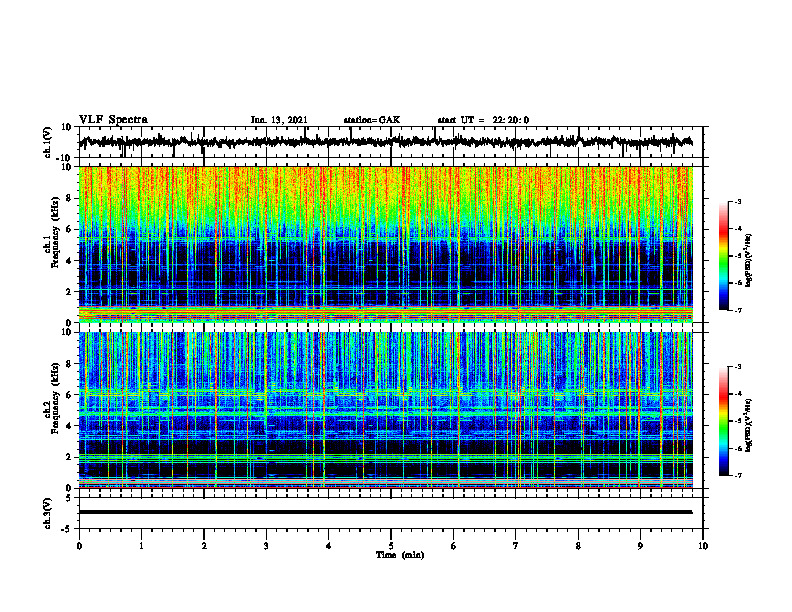Viewport: 792px width, 612px height.
Task: Click time axis tick label "10"
Action: click(703, 546)
